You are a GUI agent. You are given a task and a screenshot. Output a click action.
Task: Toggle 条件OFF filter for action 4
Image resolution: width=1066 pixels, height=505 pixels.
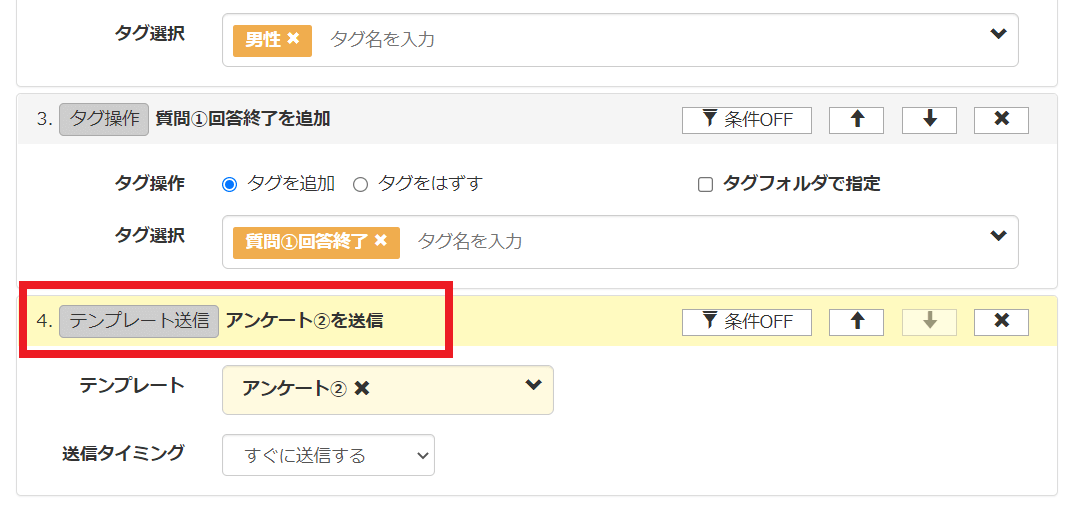point(747,322)
